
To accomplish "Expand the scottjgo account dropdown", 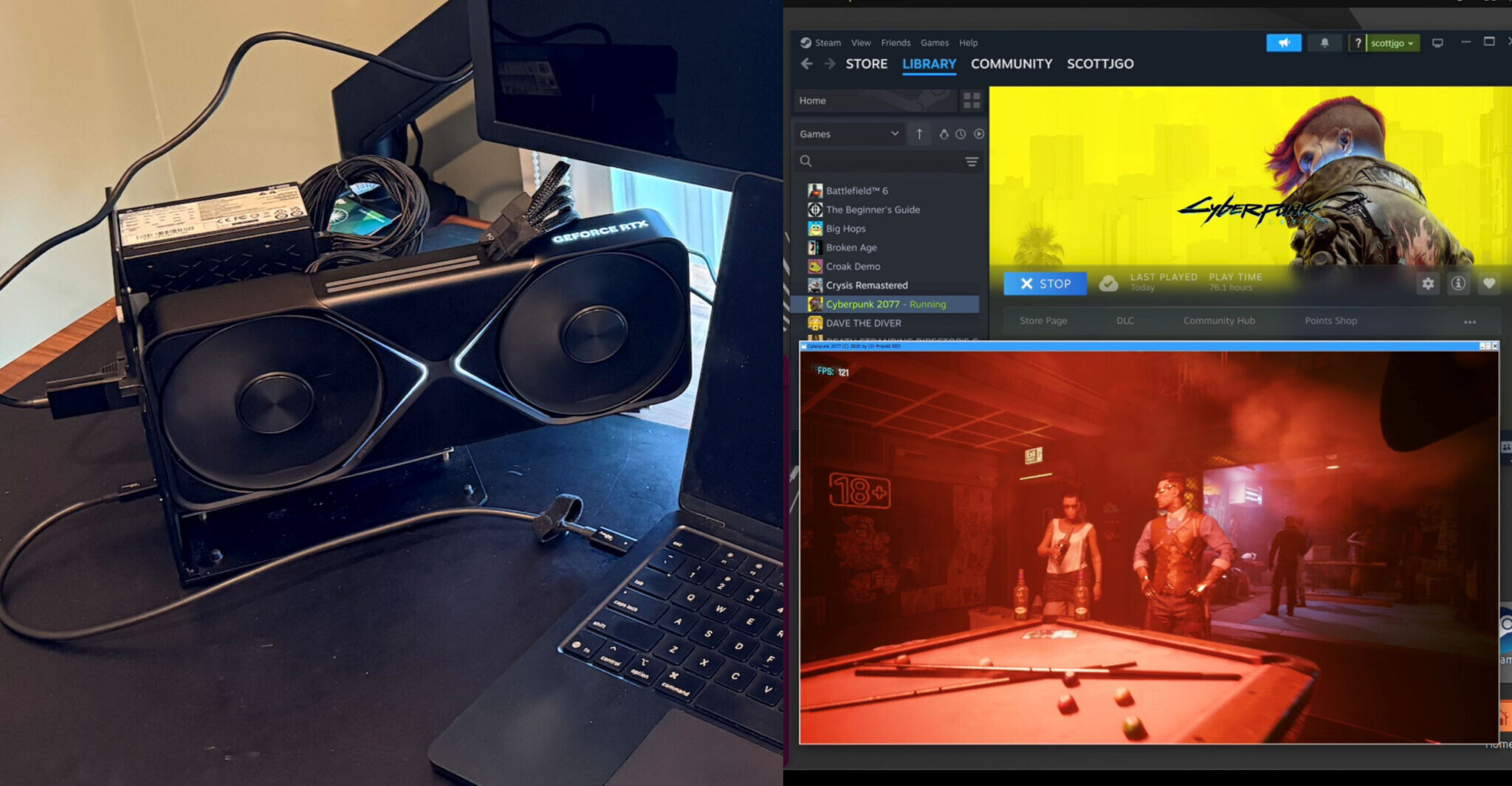I will coord(1392,43).
